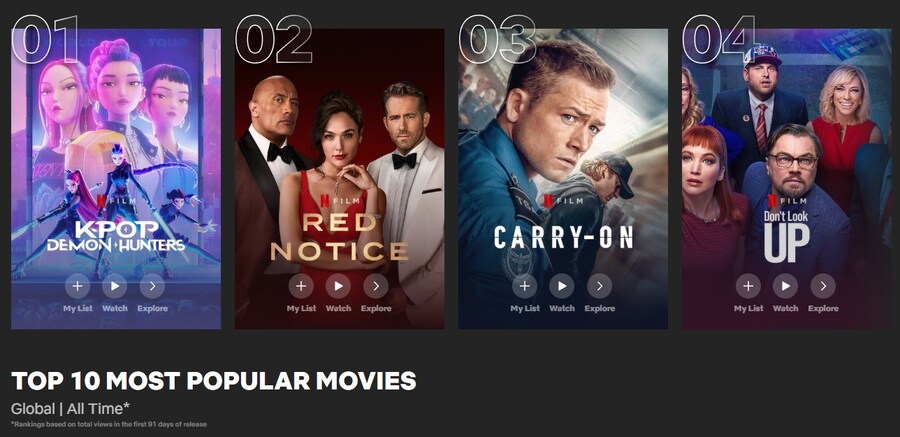Screen dimensions: 900x437
Task: Select the Don't Look Up poster
Action: (786, 179)
